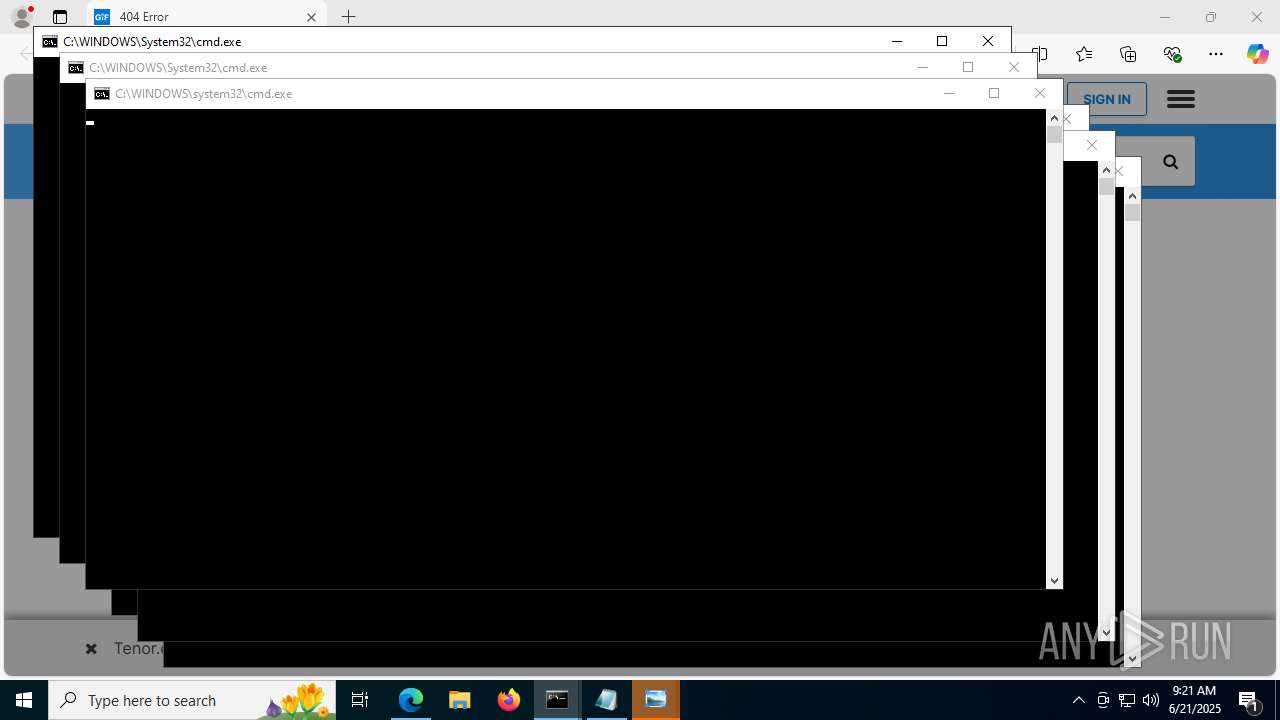Open the notification center icon
The height and width of the screenshot is (720, 1280).
pyautogui.click(x=1248, y=700)
